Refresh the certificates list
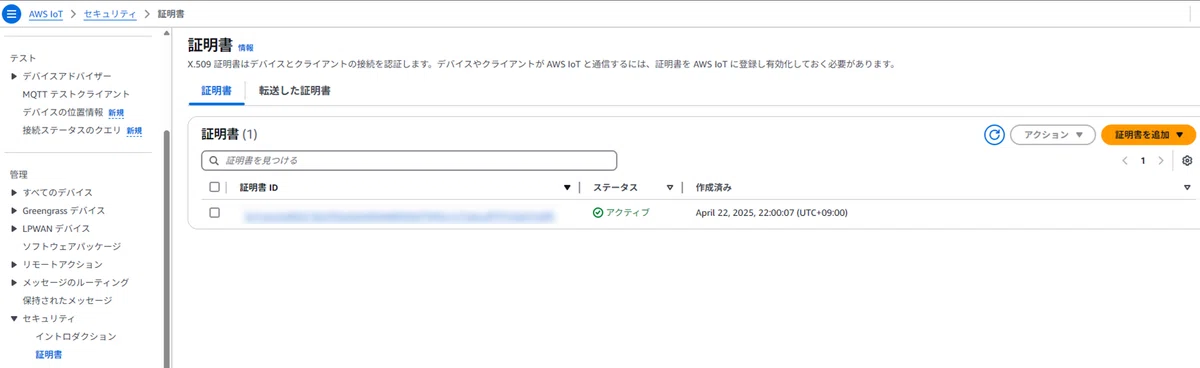Screen dimensions: 1200x368 pos(994,134)
